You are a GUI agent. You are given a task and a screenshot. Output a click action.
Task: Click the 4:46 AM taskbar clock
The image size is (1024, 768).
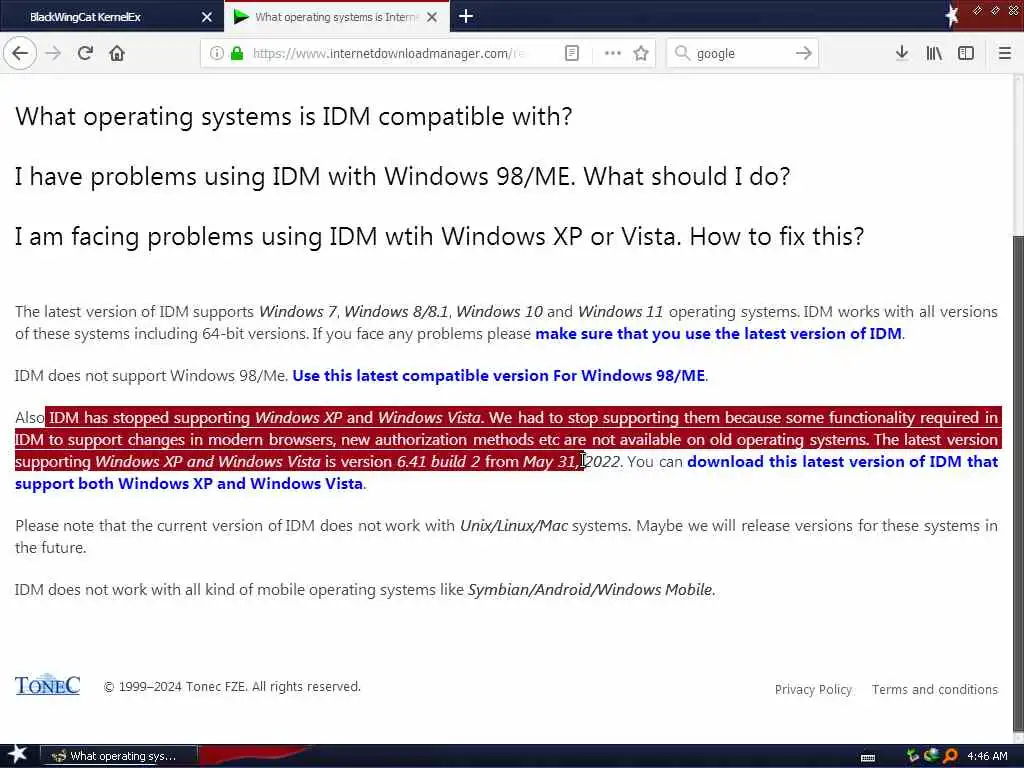coord(987,756)
